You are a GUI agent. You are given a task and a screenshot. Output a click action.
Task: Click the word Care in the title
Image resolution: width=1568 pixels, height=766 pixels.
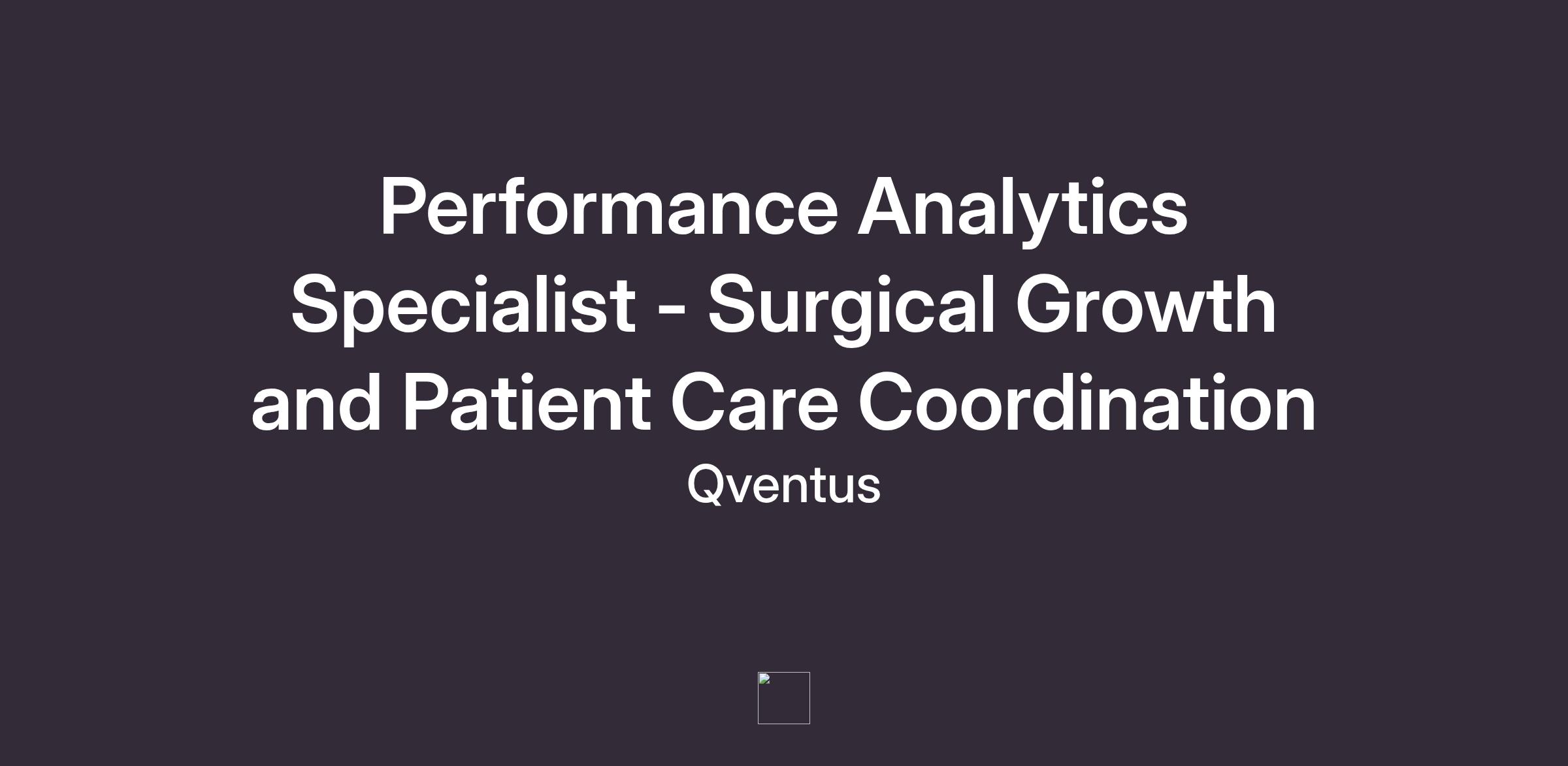coord(754,403)
